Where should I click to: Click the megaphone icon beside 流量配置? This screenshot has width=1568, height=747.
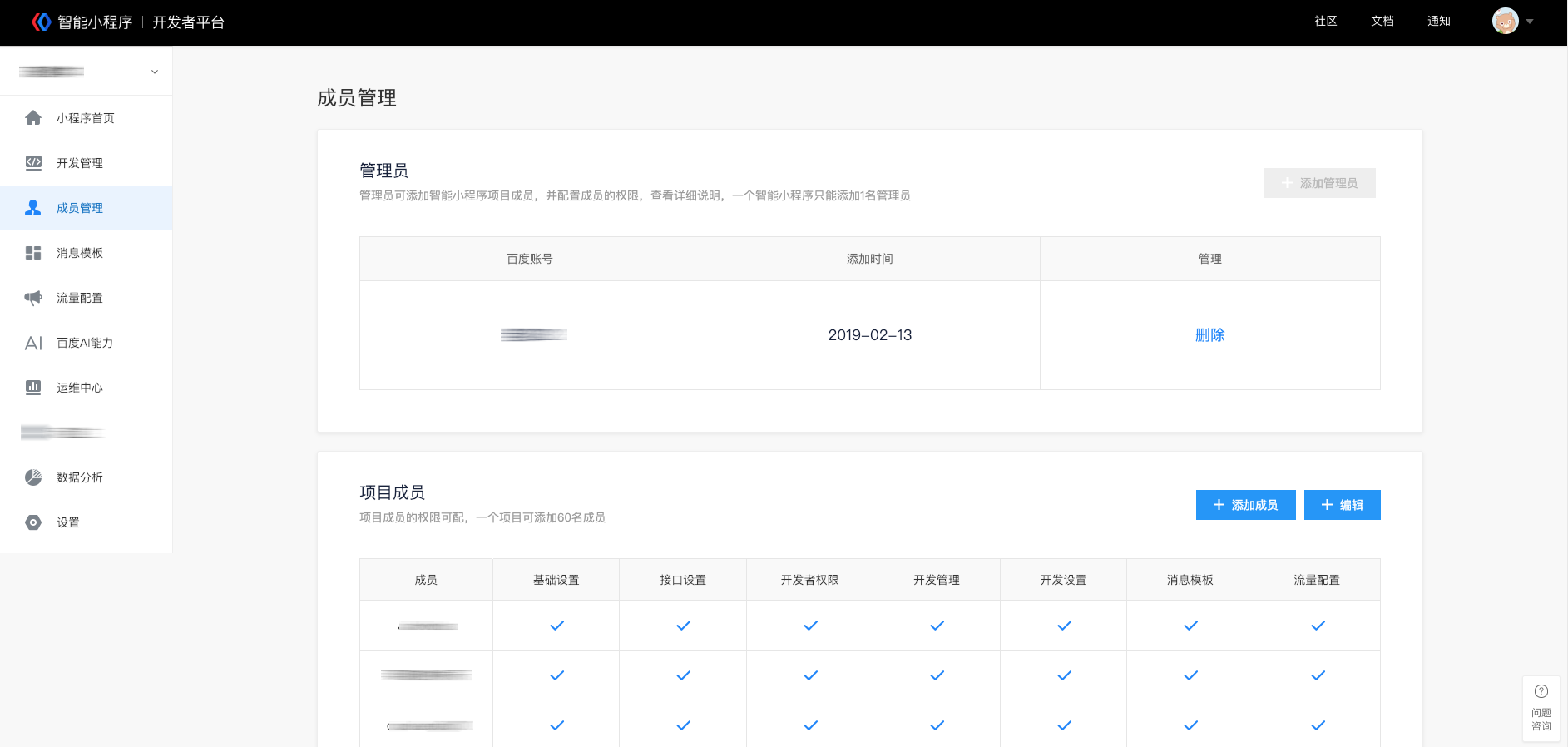pos(33,298)
